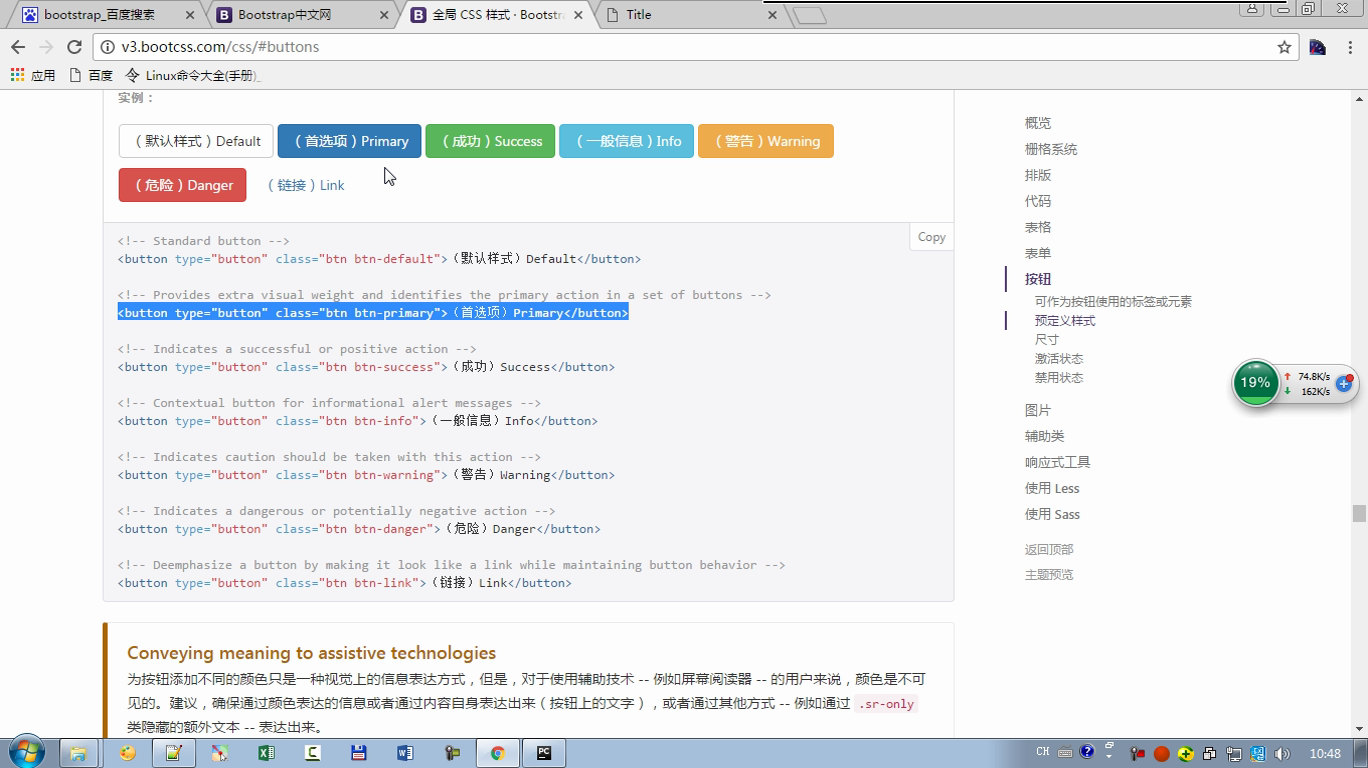Open PyCharm from the taskbar

click(544, 753)
